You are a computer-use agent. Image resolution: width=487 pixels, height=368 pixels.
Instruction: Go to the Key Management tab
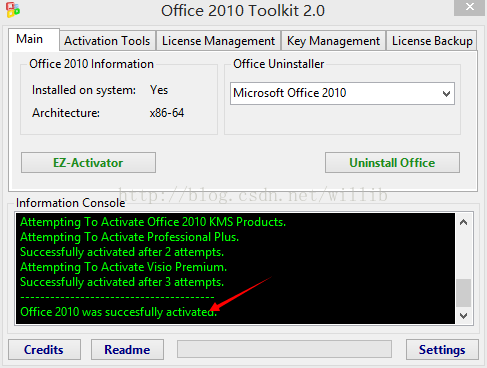333,41
